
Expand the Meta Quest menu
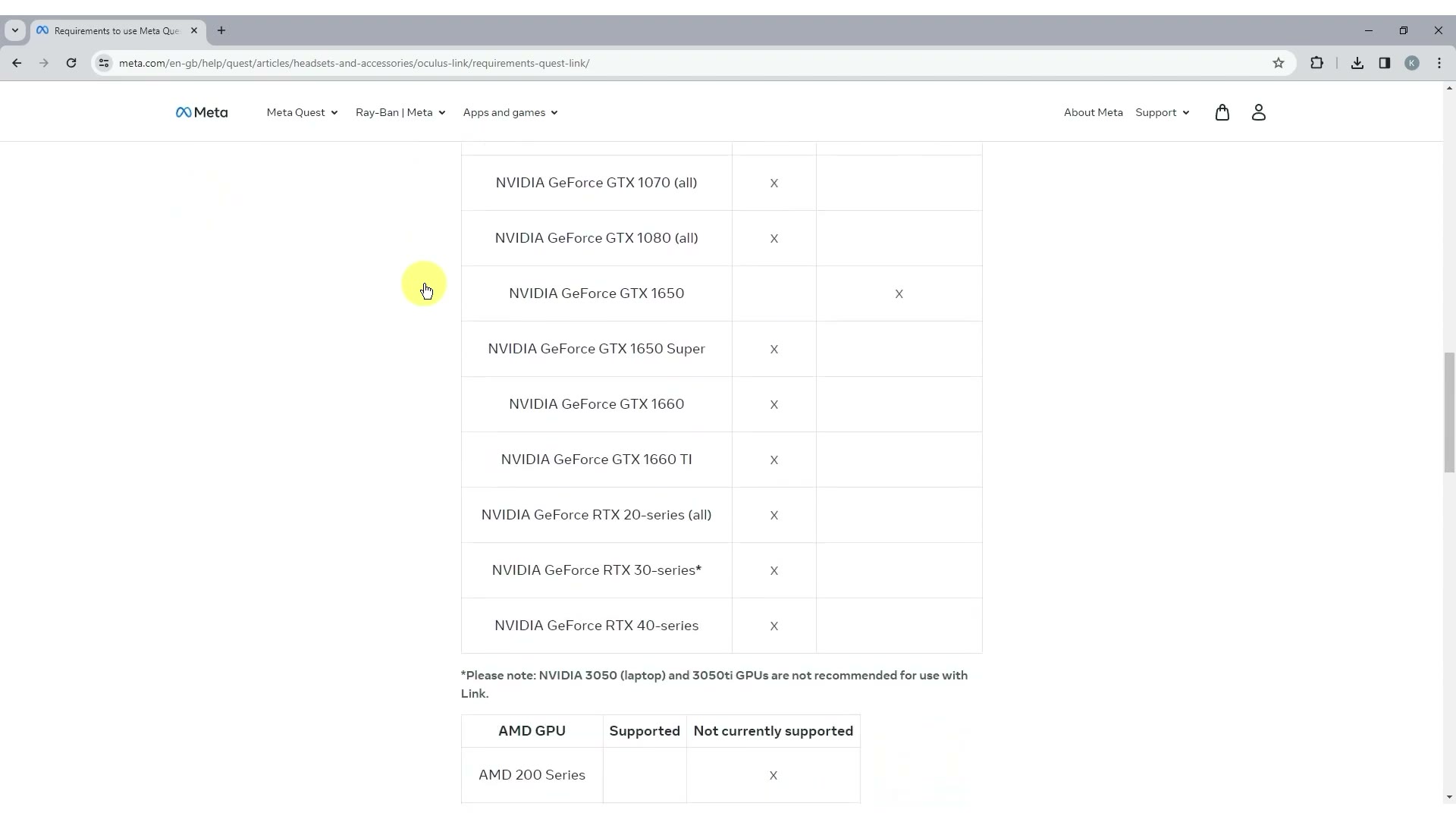tap(302, 112)
